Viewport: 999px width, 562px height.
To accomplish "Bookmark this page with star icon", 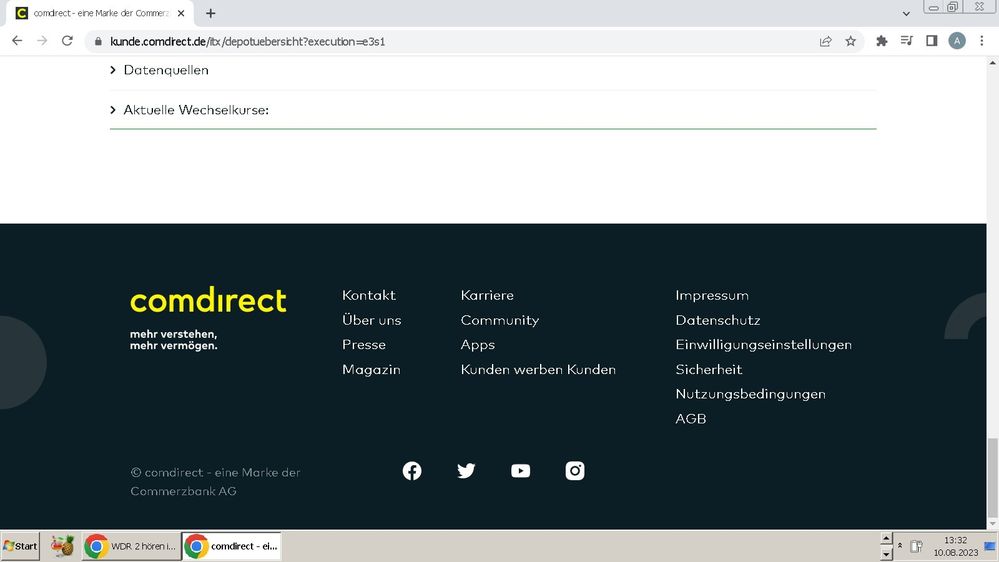I will pyautogui.click(x=851, y=41).
